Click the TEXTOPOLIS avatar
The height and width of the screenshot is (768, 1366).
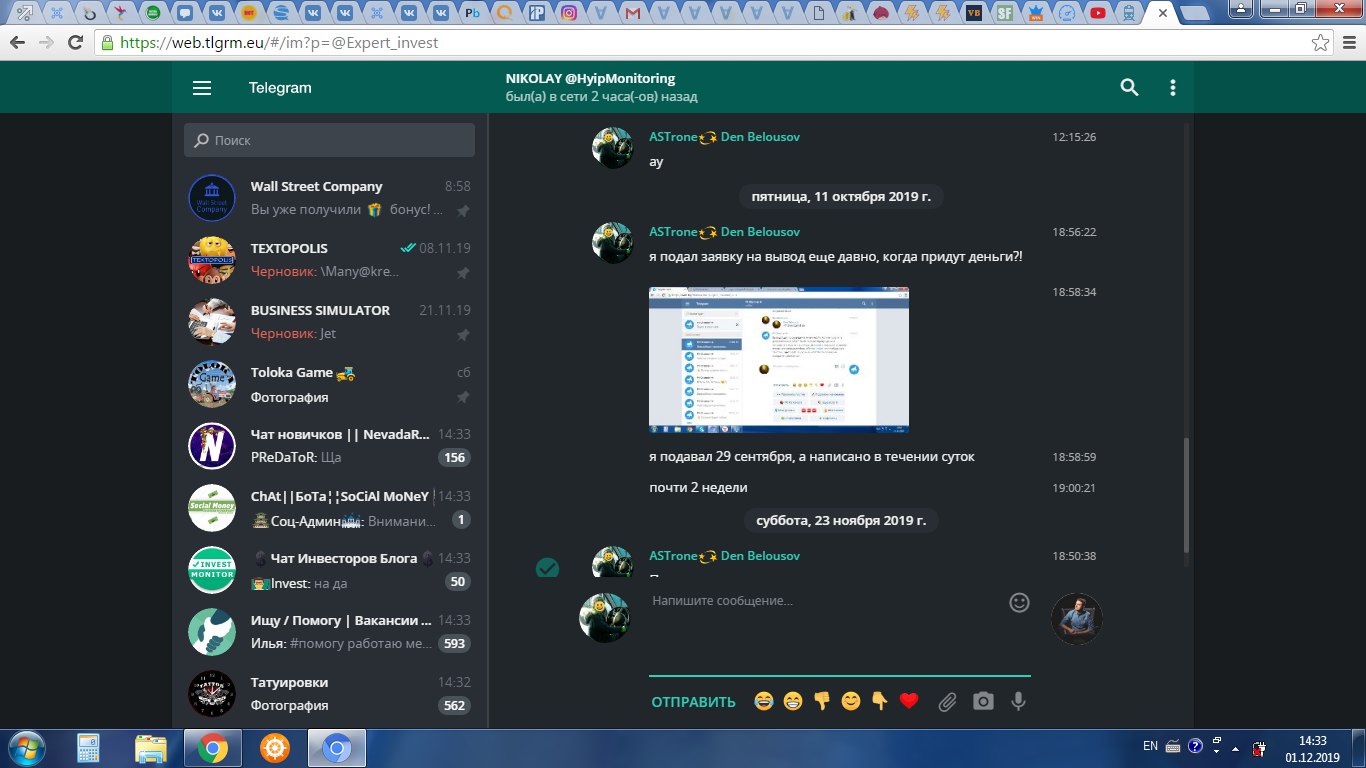pos(212,261)
